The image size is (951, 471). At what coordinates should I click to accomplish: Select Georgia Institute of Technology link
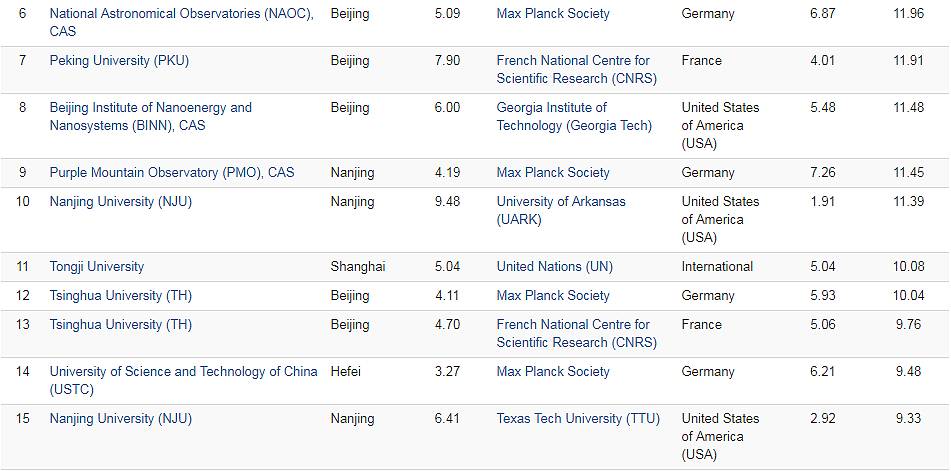pos(552,108)
